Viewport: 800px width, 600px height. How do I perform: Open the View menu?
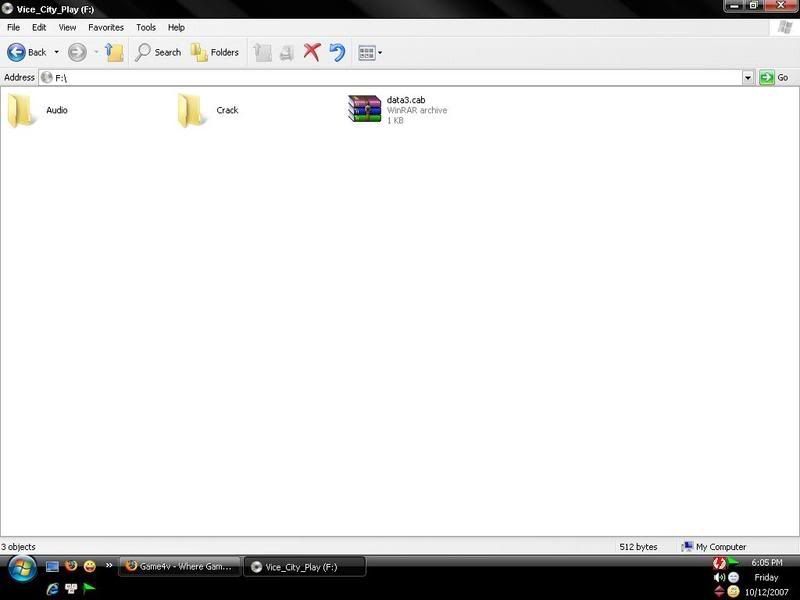(x=67, y=28)
